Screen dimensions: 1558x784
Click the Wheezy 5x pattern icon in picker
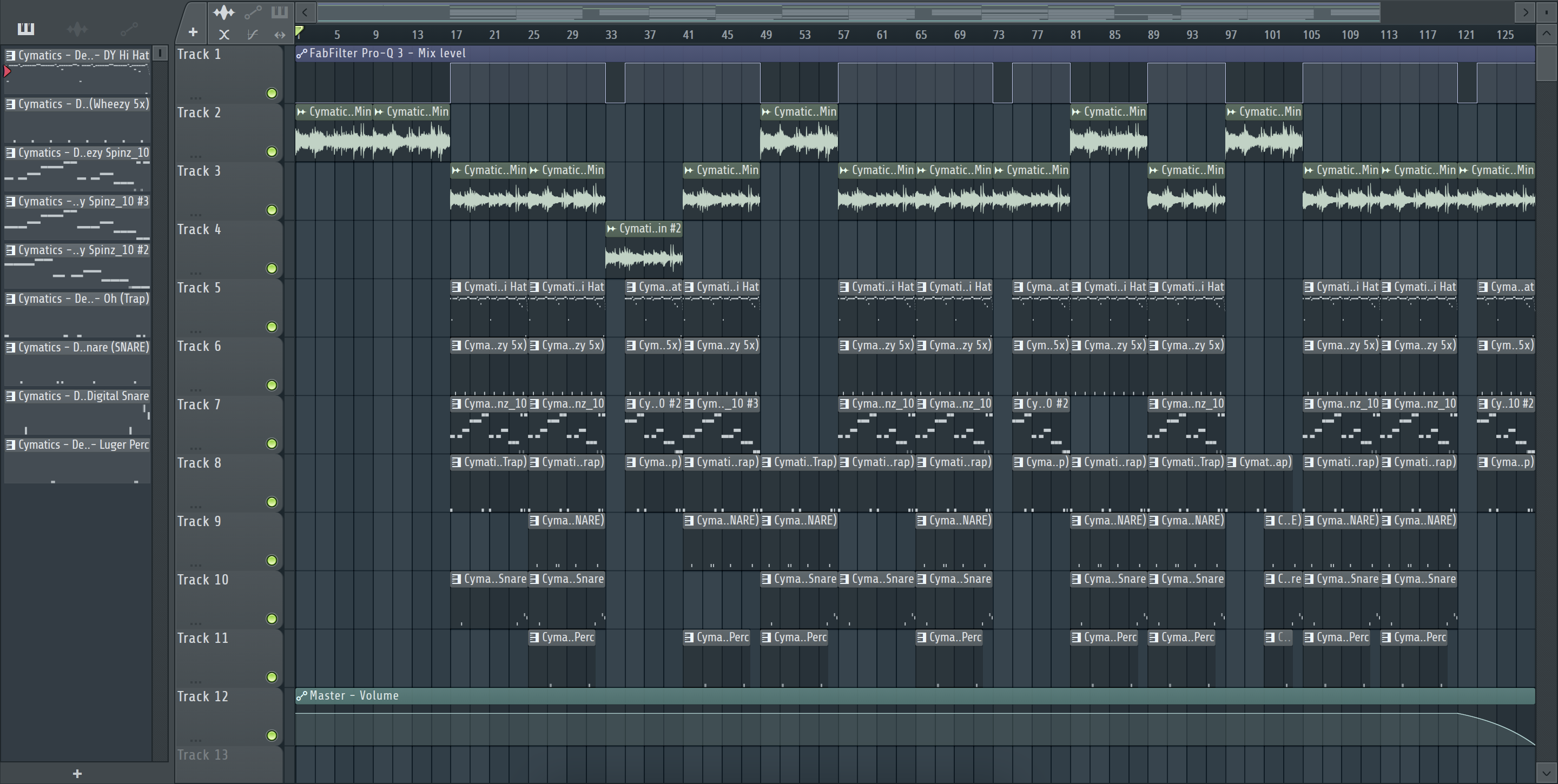10,104
